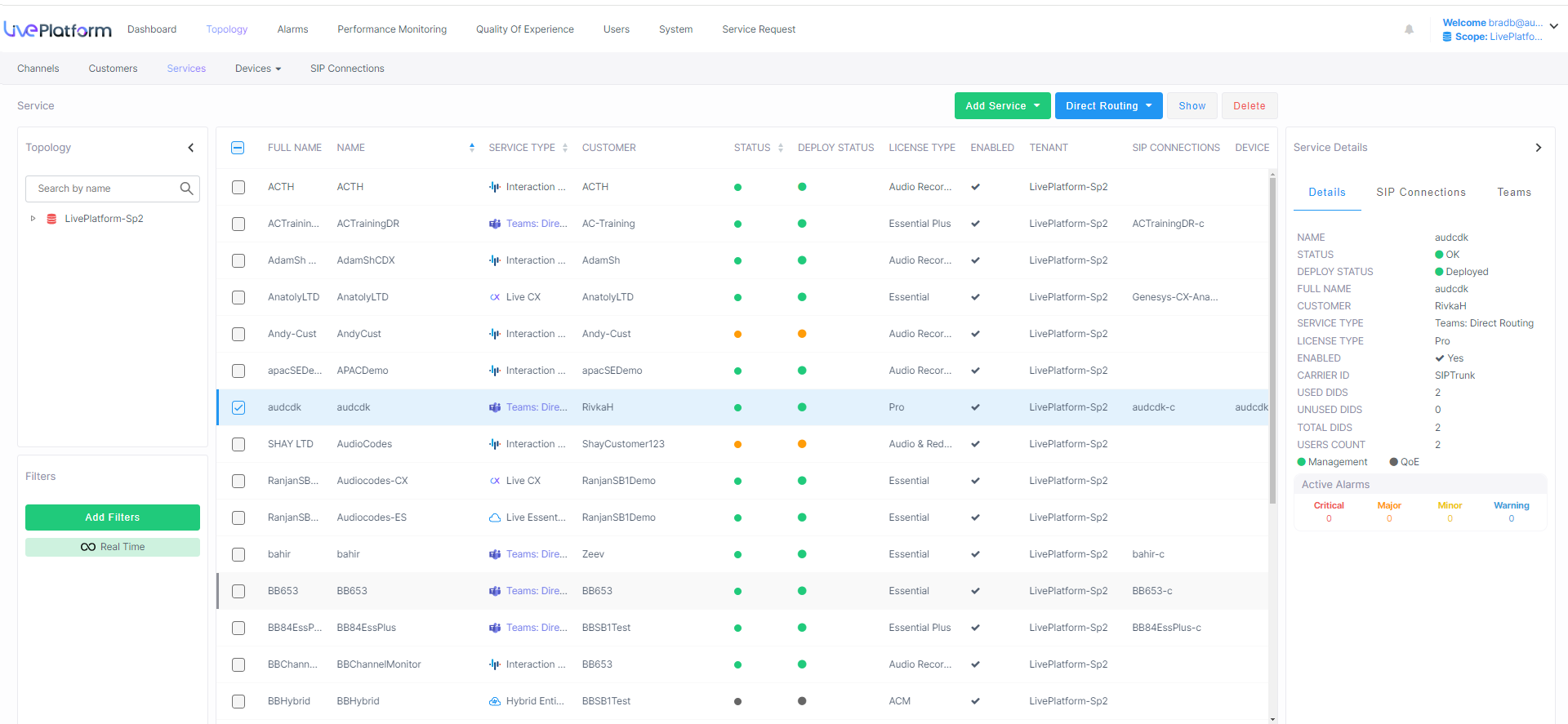Click the Teams icon in audcdk row
Image resolution: width=1568 pixels, height=724 pixels.
[x=494, y=407]
